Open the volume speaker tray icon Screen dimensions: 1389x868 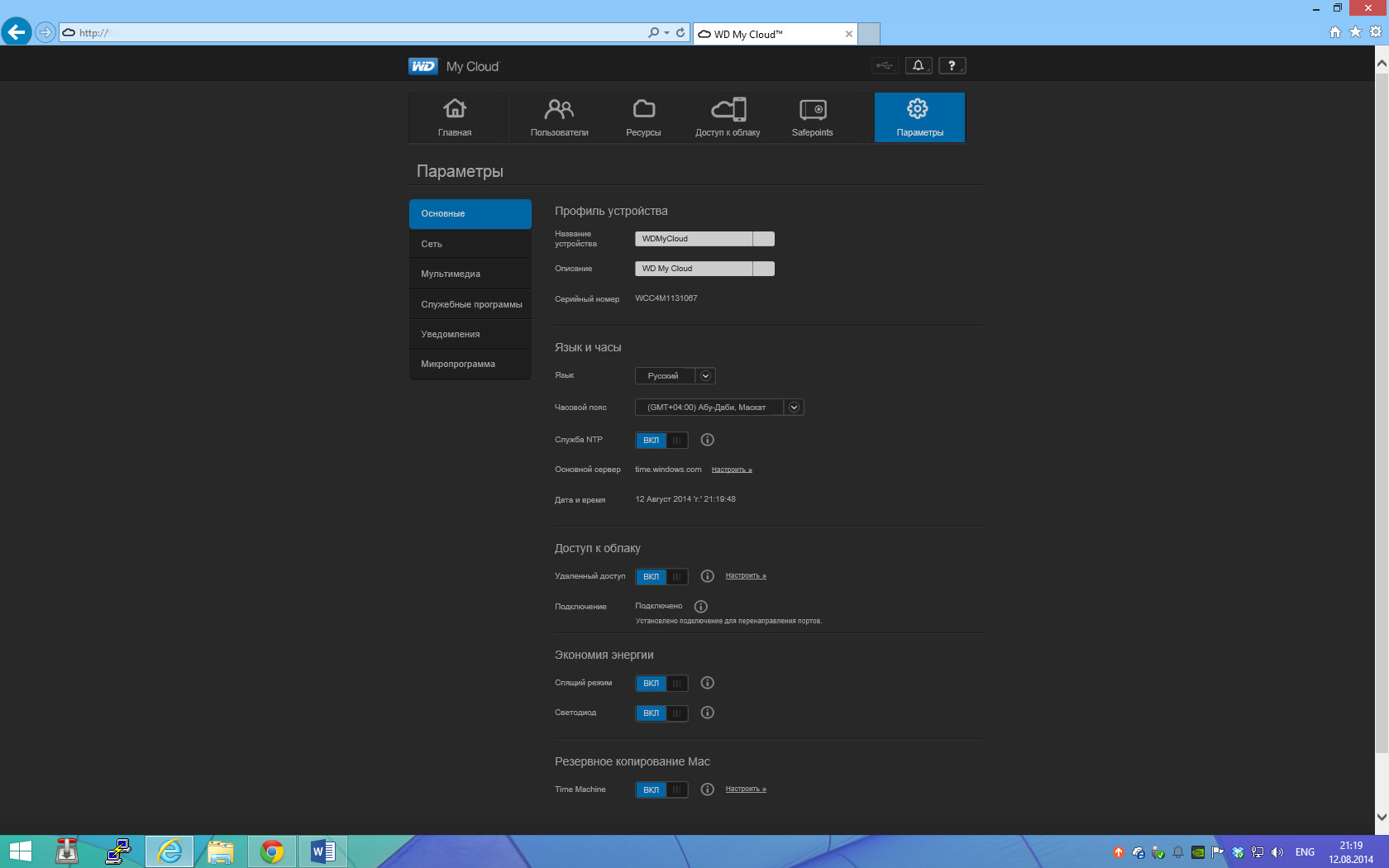point(1277,852)
